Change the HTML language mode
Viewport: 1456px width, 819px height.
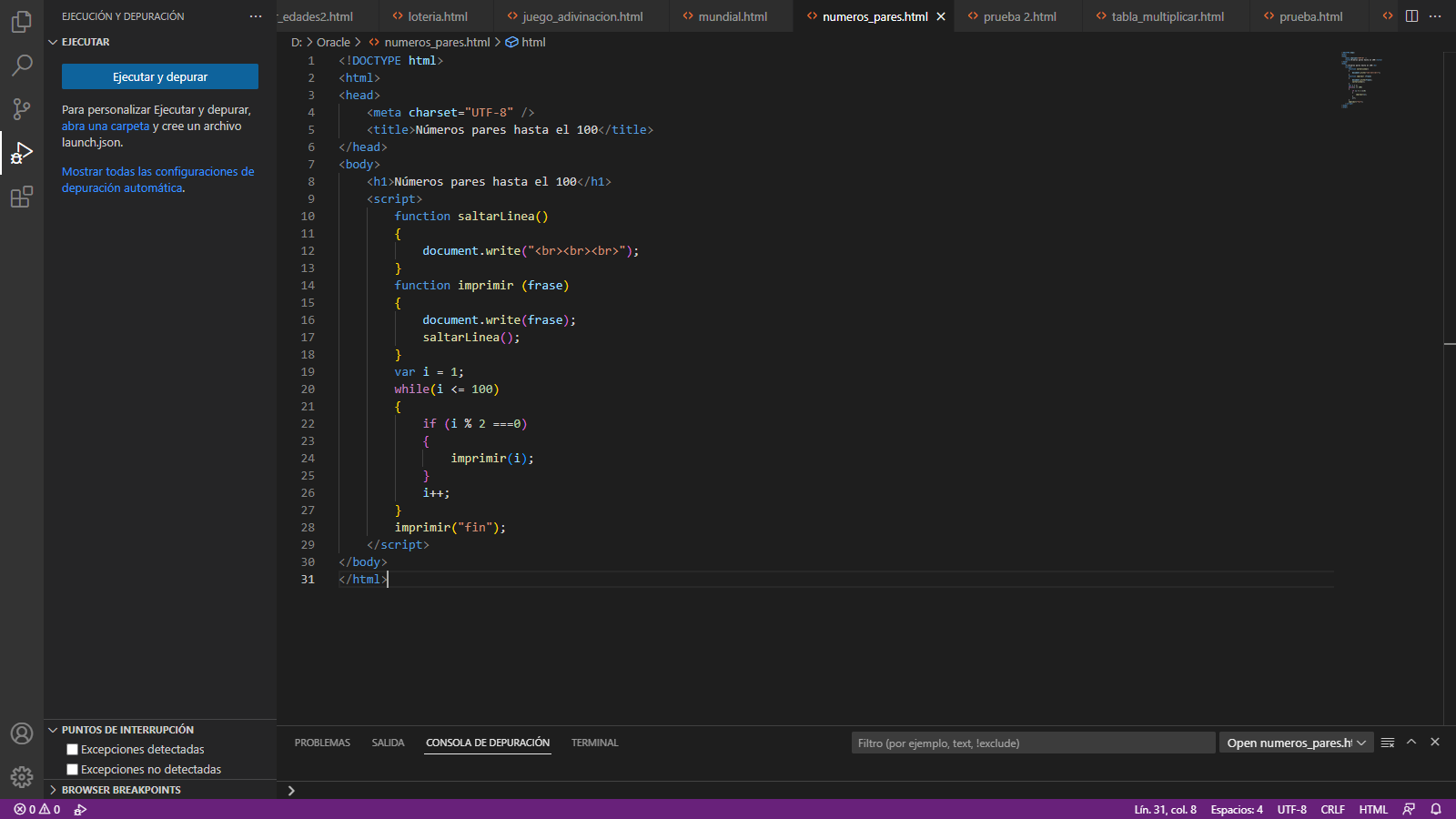tap(1373, 809)
